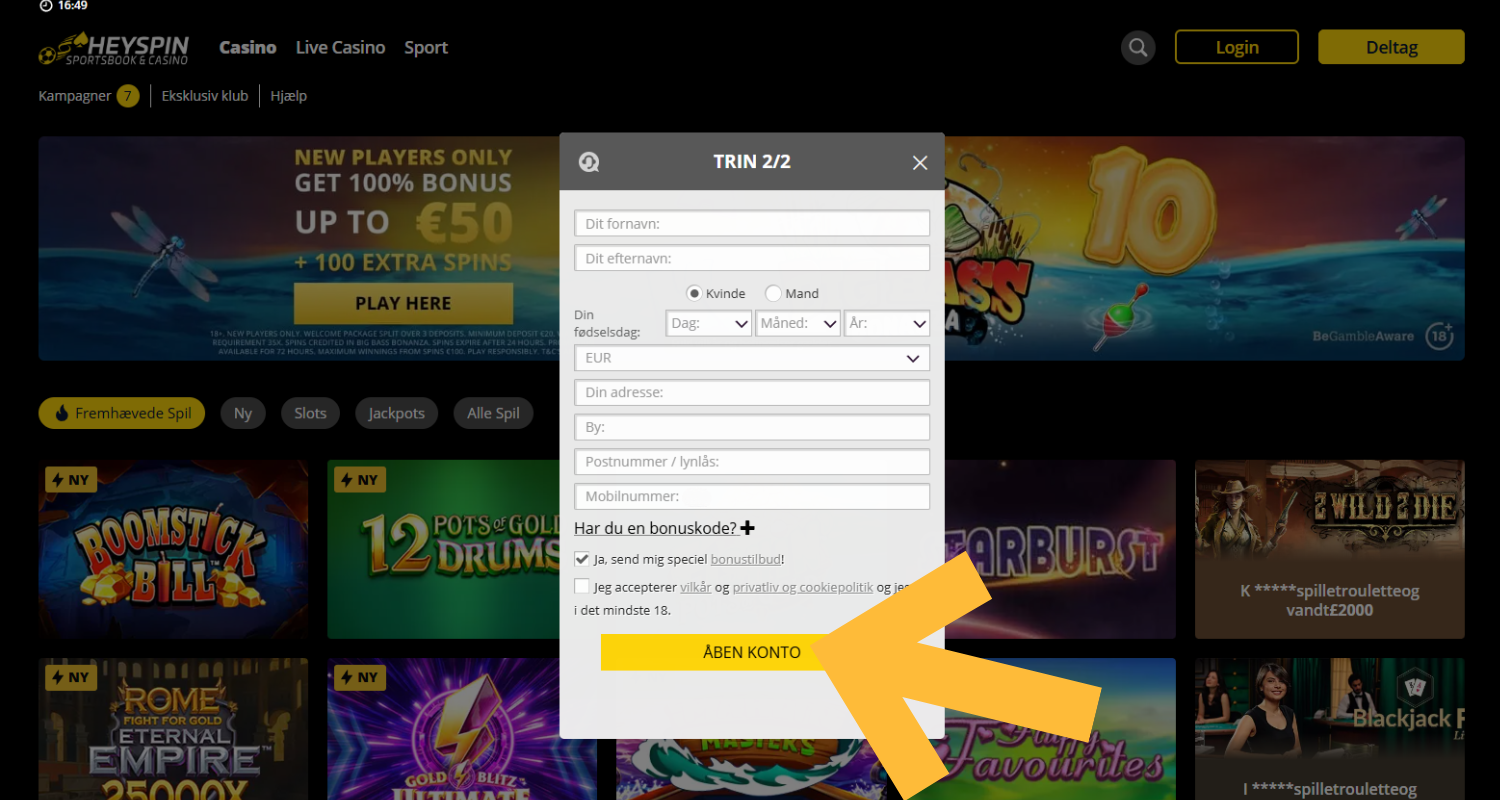
Task: Open the Kampagner menu item
Action: click(75, 96)
